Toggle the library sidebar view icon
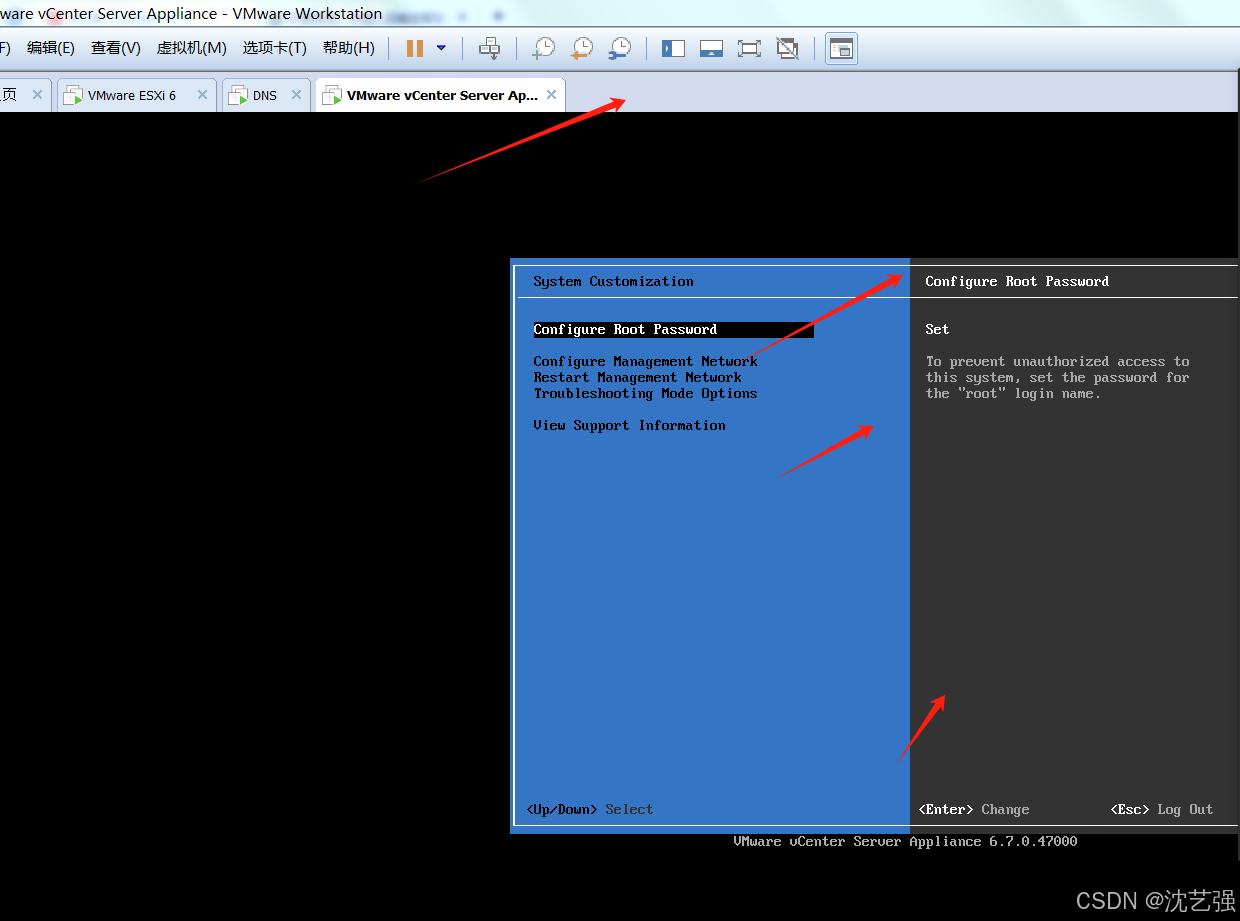 click(x=673, y=48)
